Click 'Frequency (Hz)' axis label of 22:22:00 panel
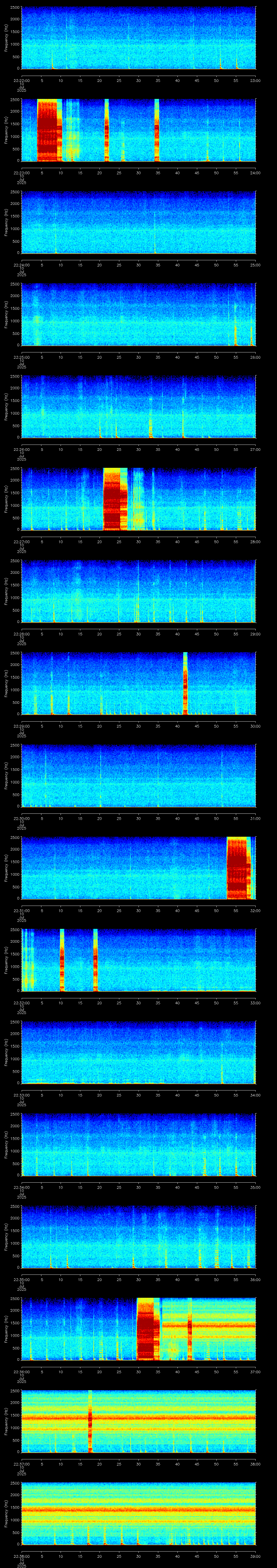 click(6, 38)
